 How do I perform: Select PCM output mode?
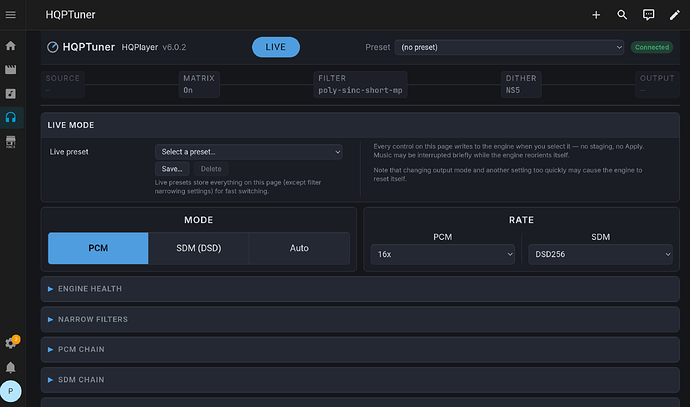pyautogui.click(x=98, y=248)
